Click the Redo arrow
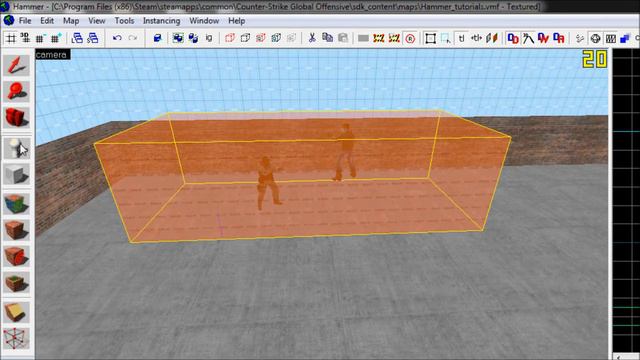The image size is (640, 360). tap(133, 38)
